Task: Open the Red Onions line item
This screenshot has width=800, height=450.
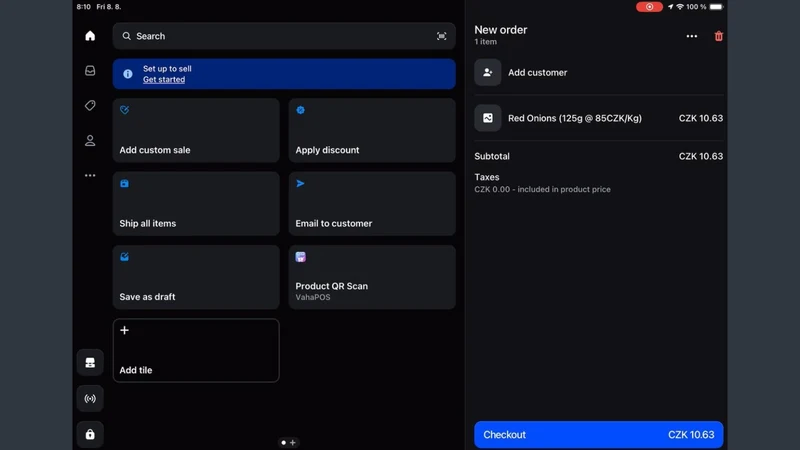Action: pos(598,118)
